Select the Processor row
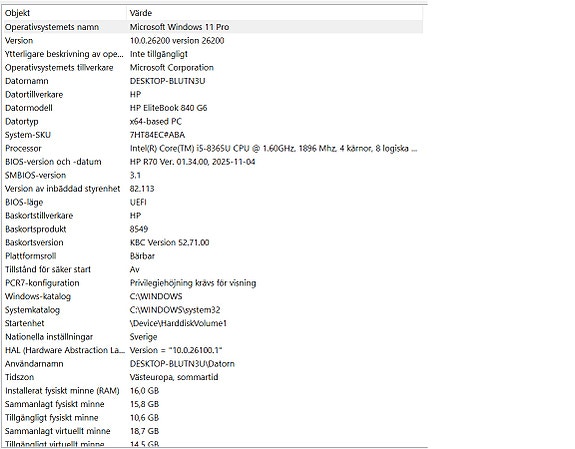This screenshot has height=449, width=575. click(212, 148)
